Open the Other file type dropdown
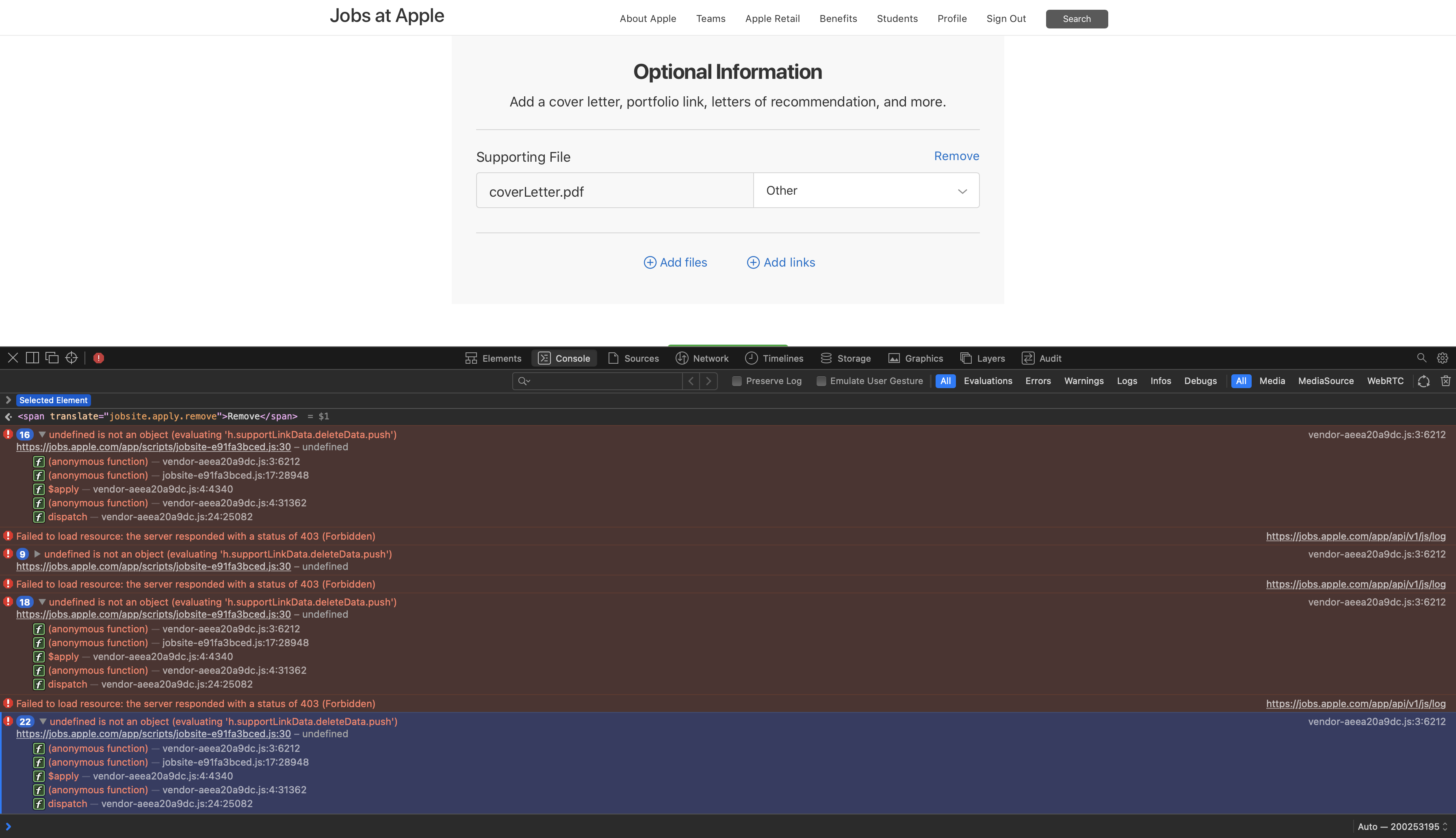1456x838 pixels. point(866,191)
